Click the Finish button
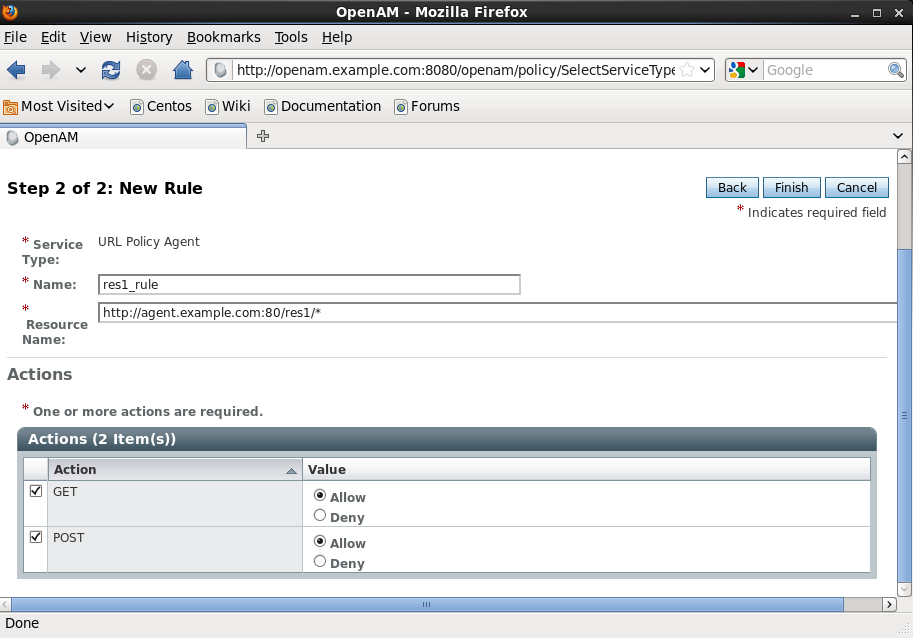 [x=791, y=187]
